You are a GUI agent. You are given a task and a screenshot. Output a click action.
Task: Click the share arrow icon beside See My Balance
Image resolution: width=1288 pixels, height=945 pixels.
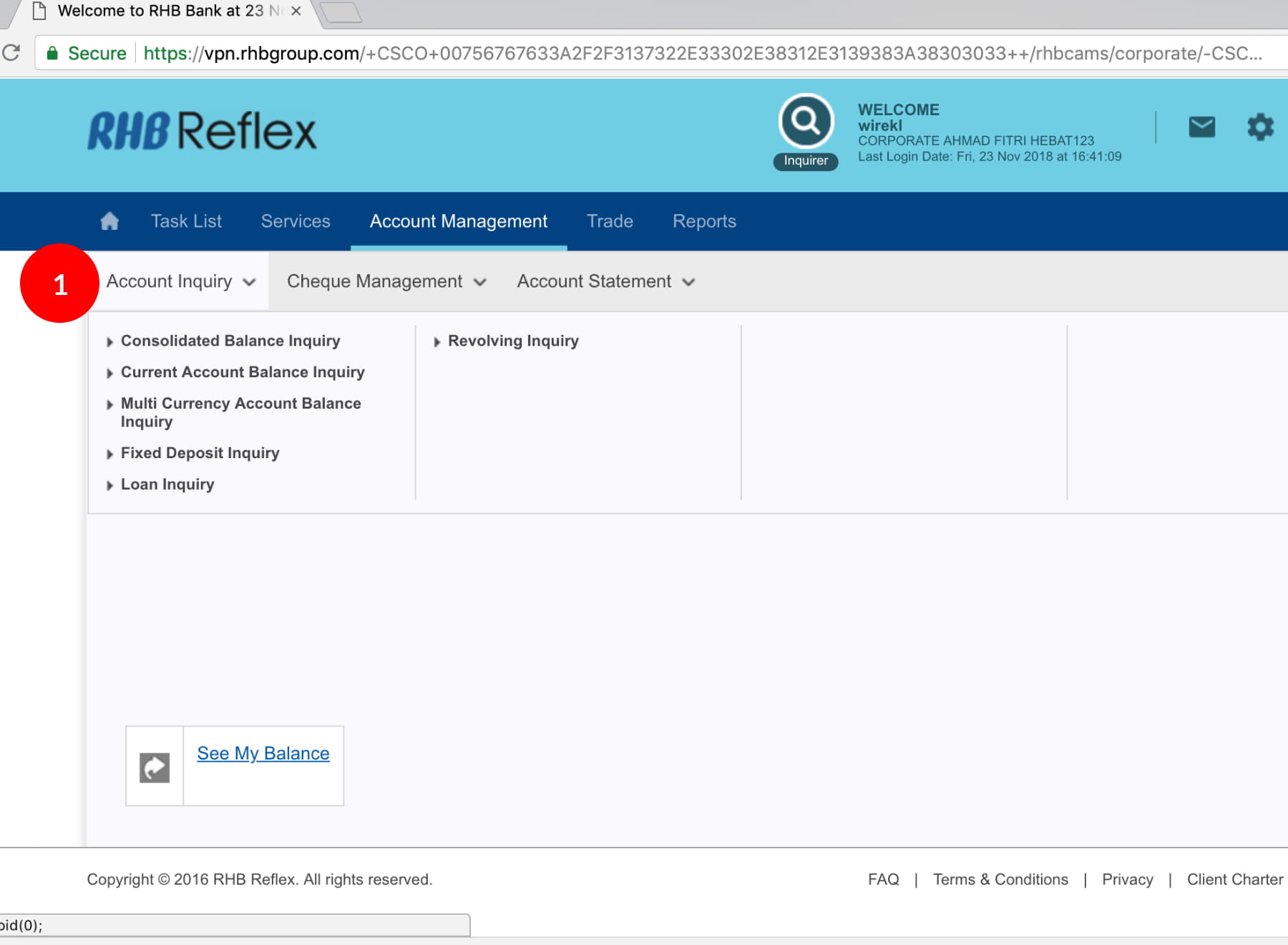pyautogui.click(x=155, y=767)
